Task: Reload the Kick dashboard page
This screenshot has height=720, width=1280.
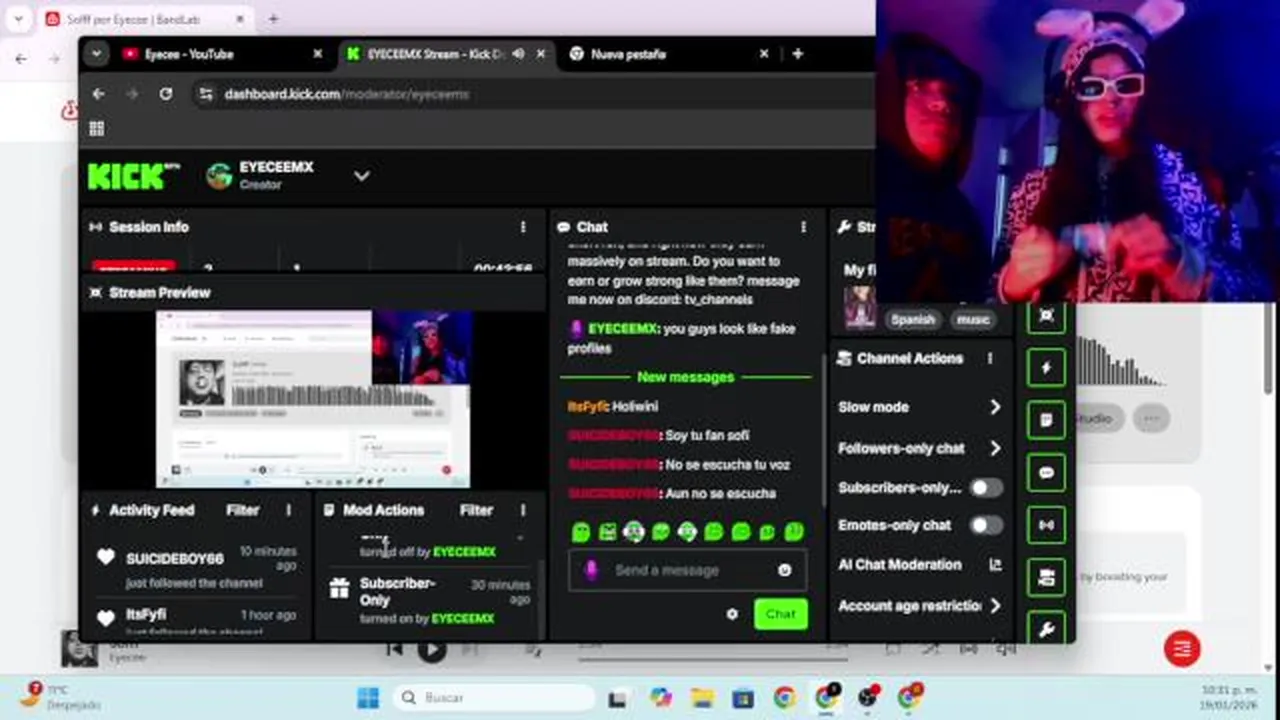Action: (x=166, y=94)
